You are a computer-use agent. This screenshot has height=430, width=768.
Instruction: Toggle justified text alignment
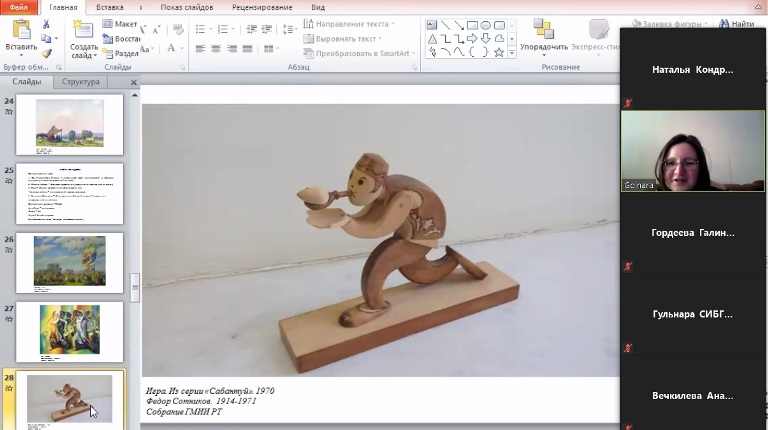247,49
